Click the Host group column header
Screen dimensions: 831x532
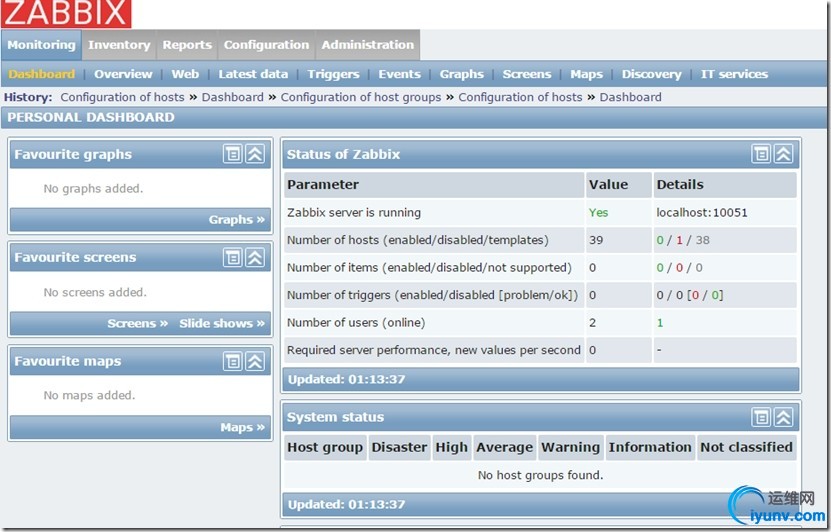(x=325, y=447)
